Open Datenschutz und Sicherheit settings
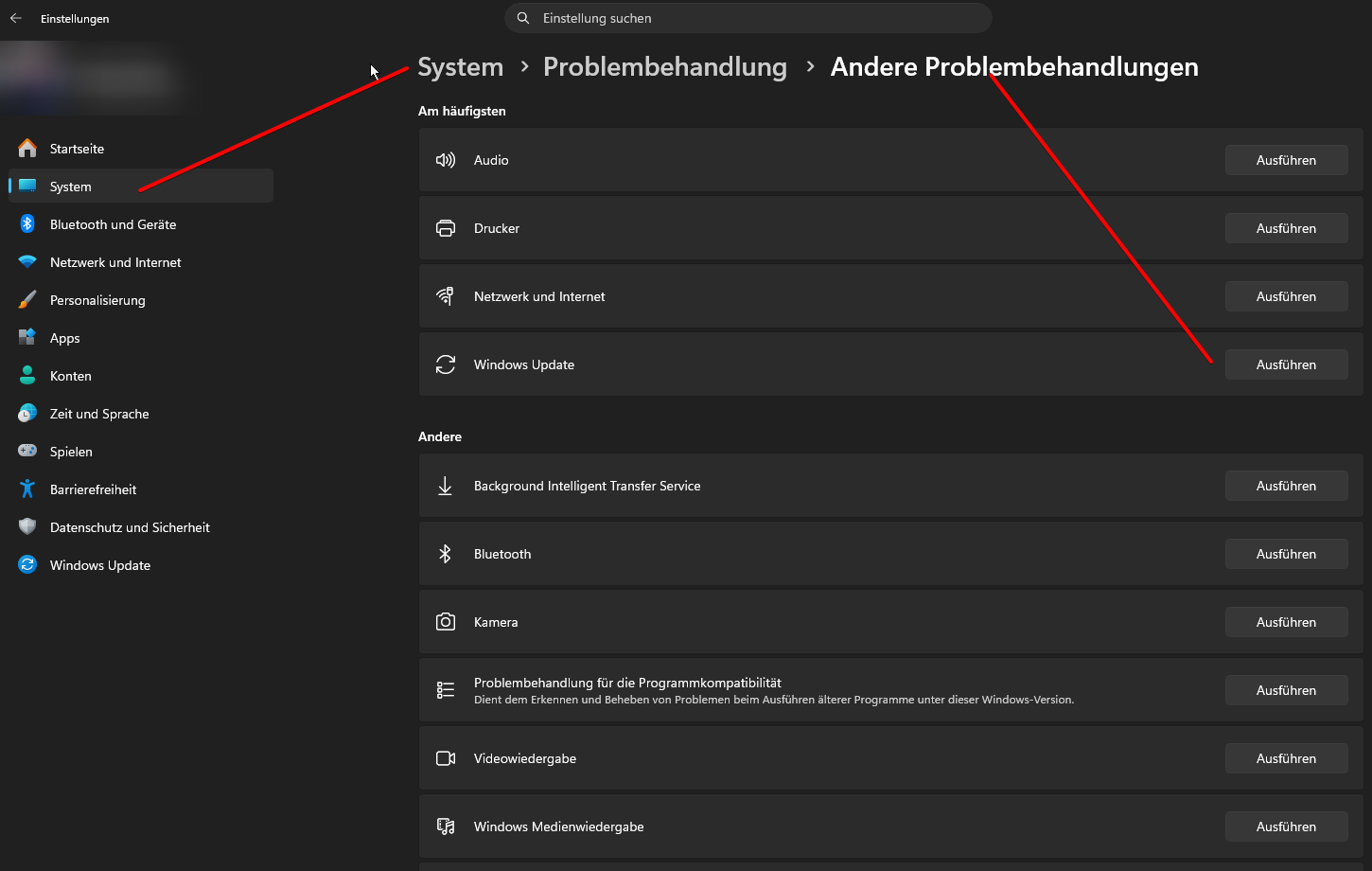The image size is (1372, 871). 141,527
